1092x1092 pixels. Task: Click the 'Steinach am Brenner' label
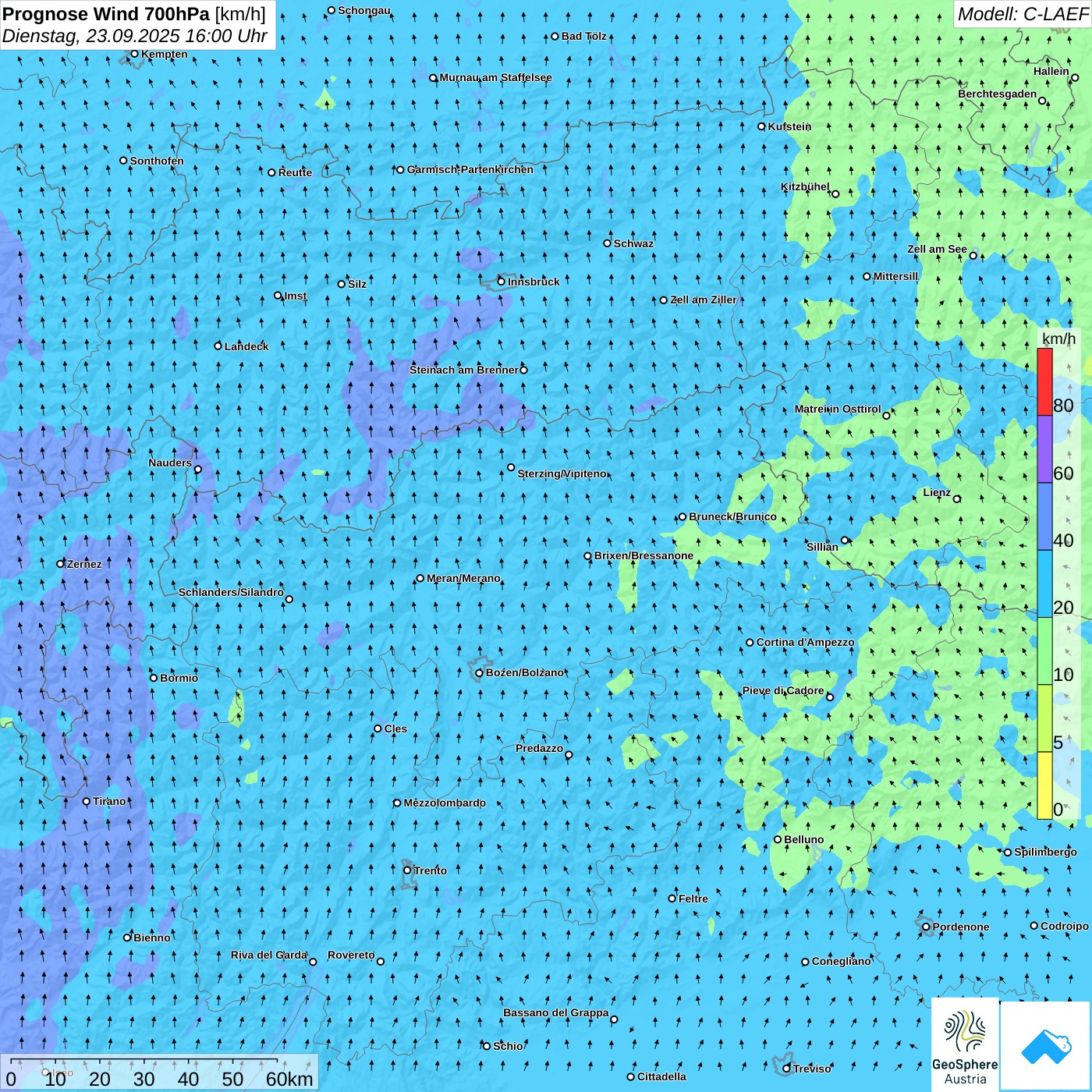tap(464, 370)
